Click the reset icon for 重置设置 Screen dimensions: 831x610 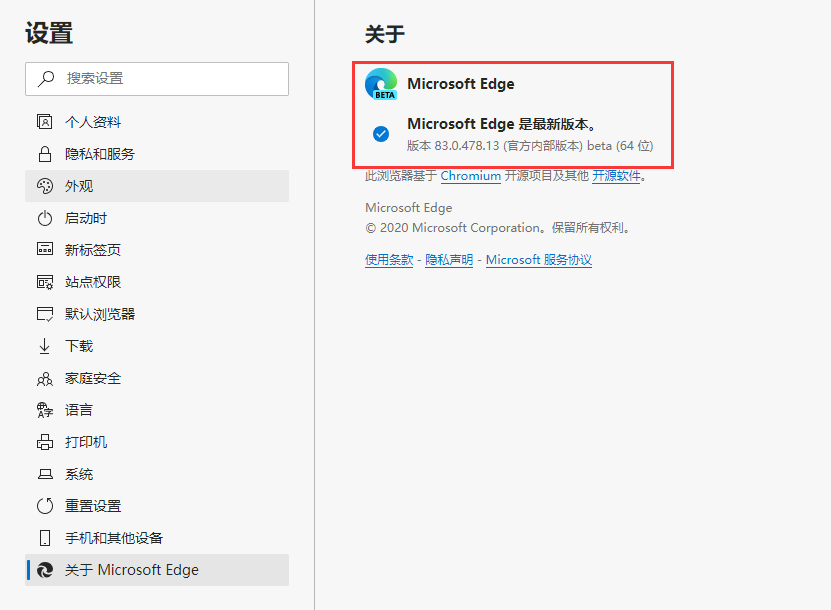point(44,506)
